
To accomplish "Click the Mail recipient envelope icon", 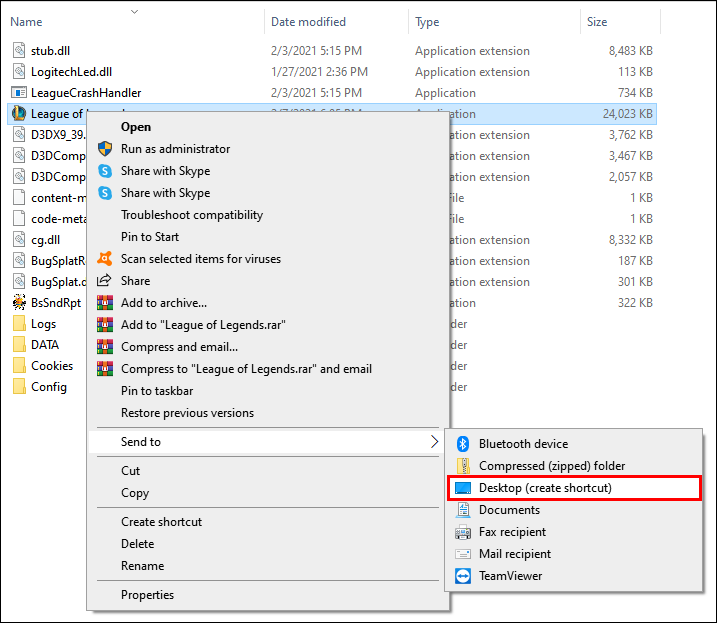I will click(x=462, y=554).
